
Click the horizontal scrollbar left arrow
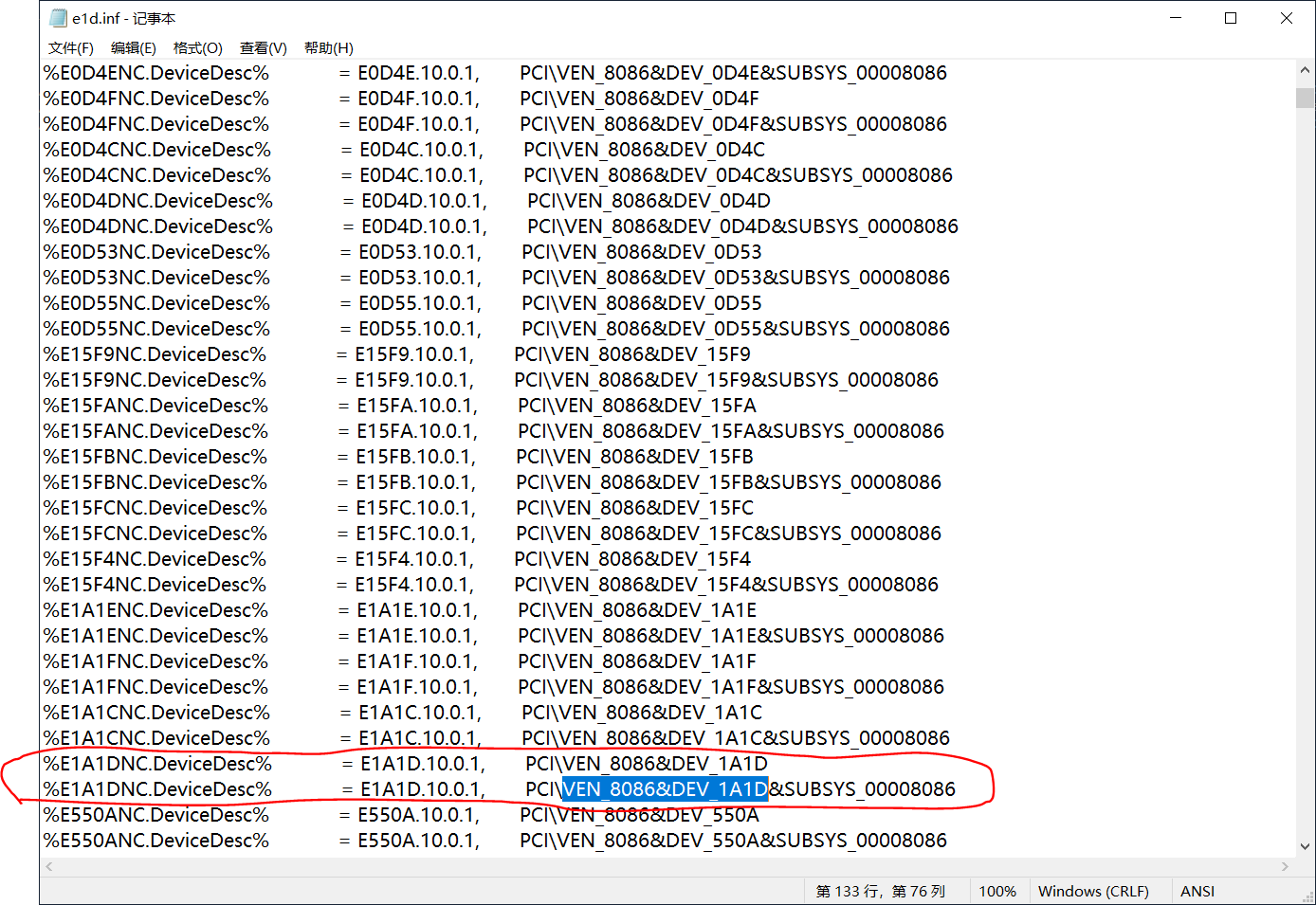point(49,866)
